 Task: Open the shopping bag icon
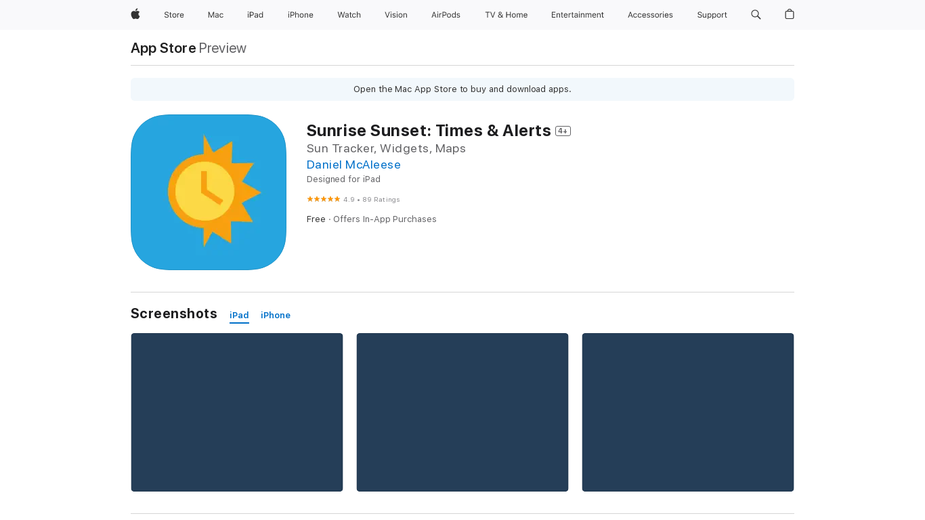[x=789, y=14]
